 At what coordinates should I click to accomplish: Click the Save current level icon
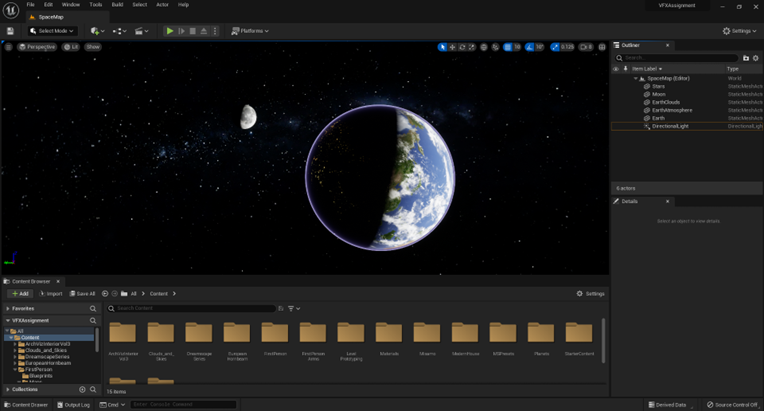[10, 31]
